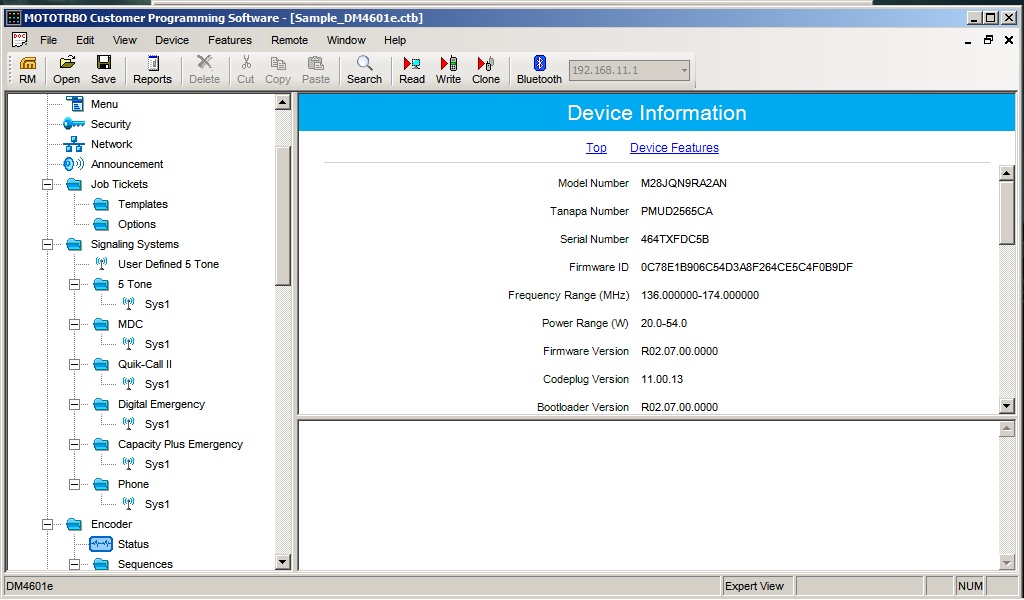Collapse the Job Tickets tree node

tap(48, 185)
